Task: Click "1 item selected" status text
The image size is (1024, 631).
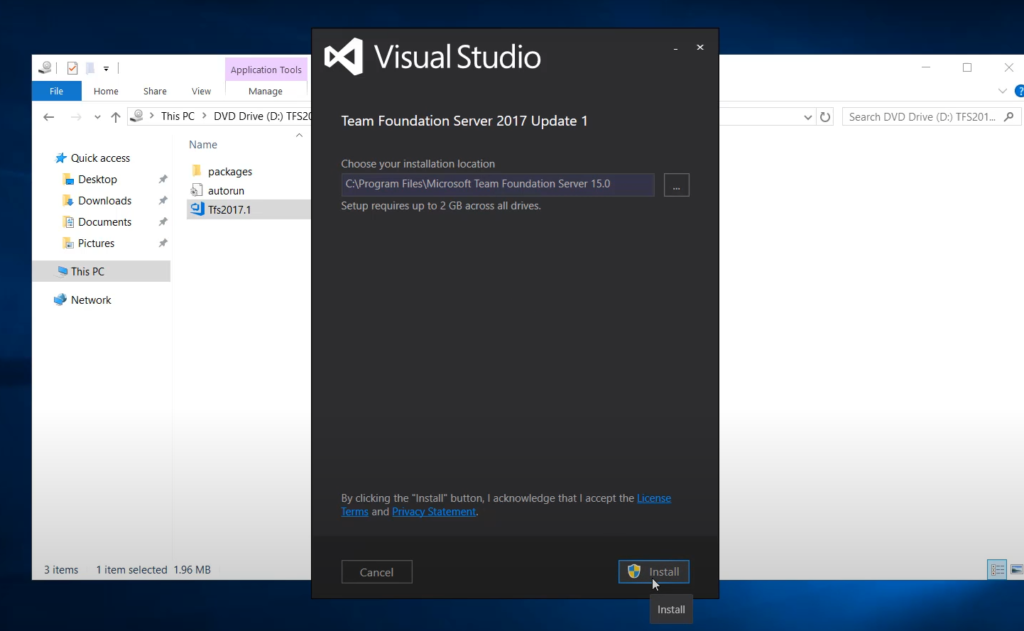Action: click(131, 570)
